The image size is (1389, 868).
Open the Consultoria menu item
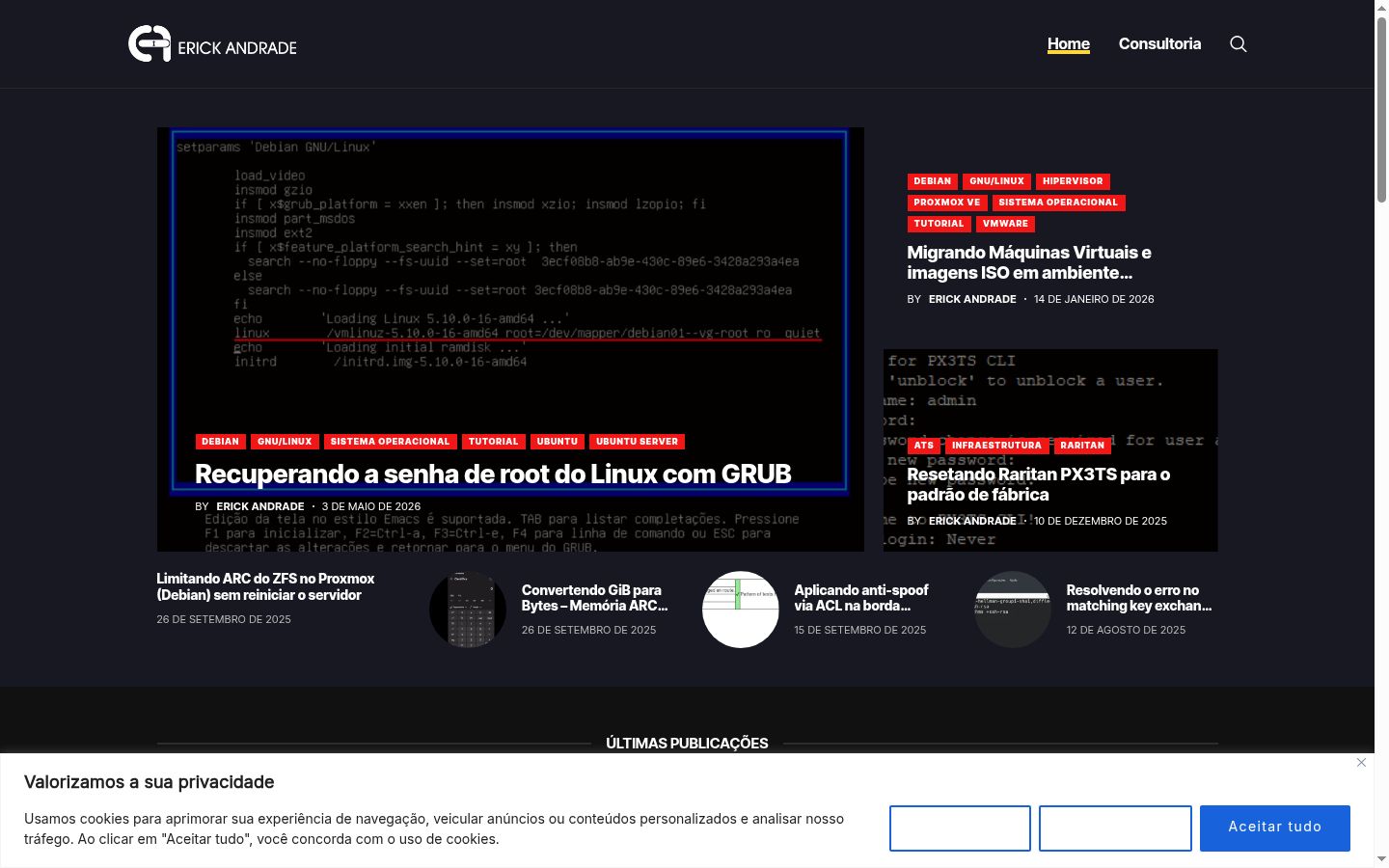[1159, 44]
